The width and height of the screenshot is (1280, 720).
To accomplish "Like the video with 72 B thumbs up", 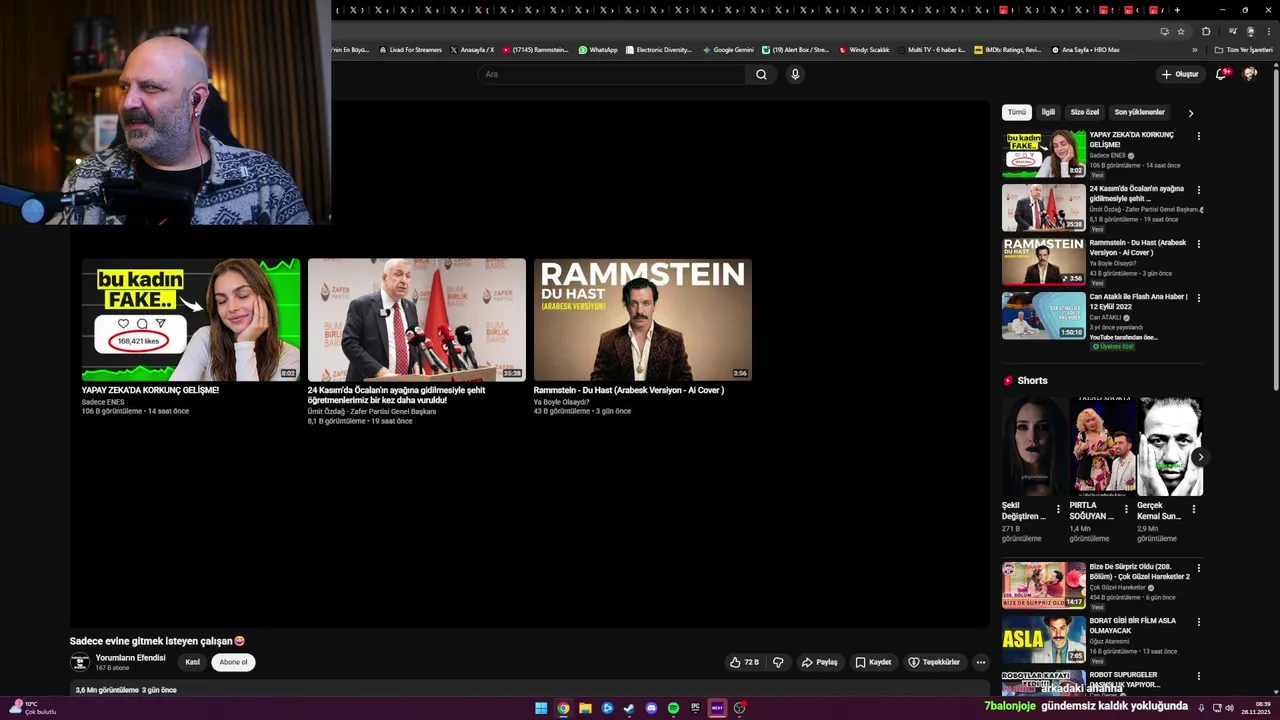I will coord(744,662).
